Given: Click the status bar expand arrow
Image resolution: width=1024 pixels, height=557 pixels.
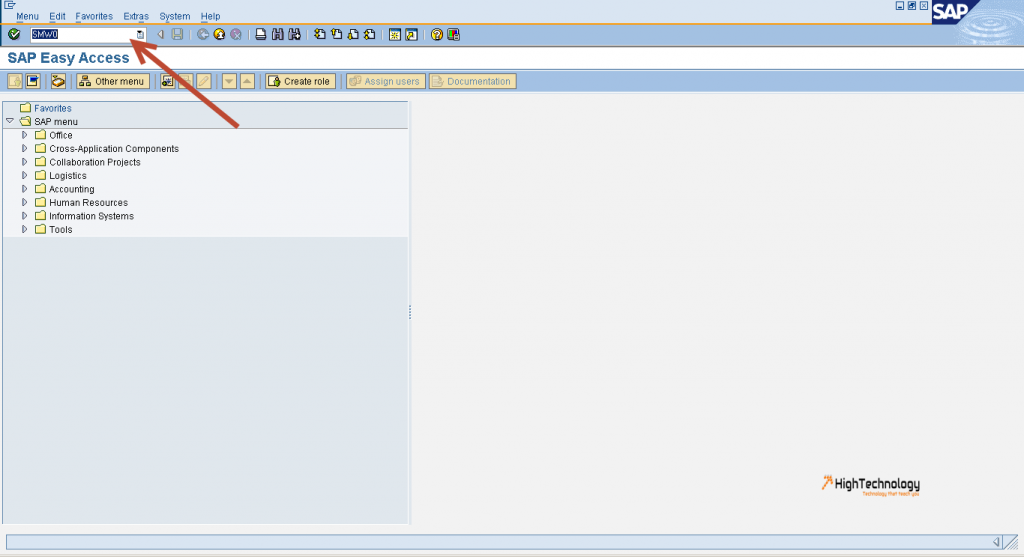Looking at the screenshot, I should tap(996, 541).
